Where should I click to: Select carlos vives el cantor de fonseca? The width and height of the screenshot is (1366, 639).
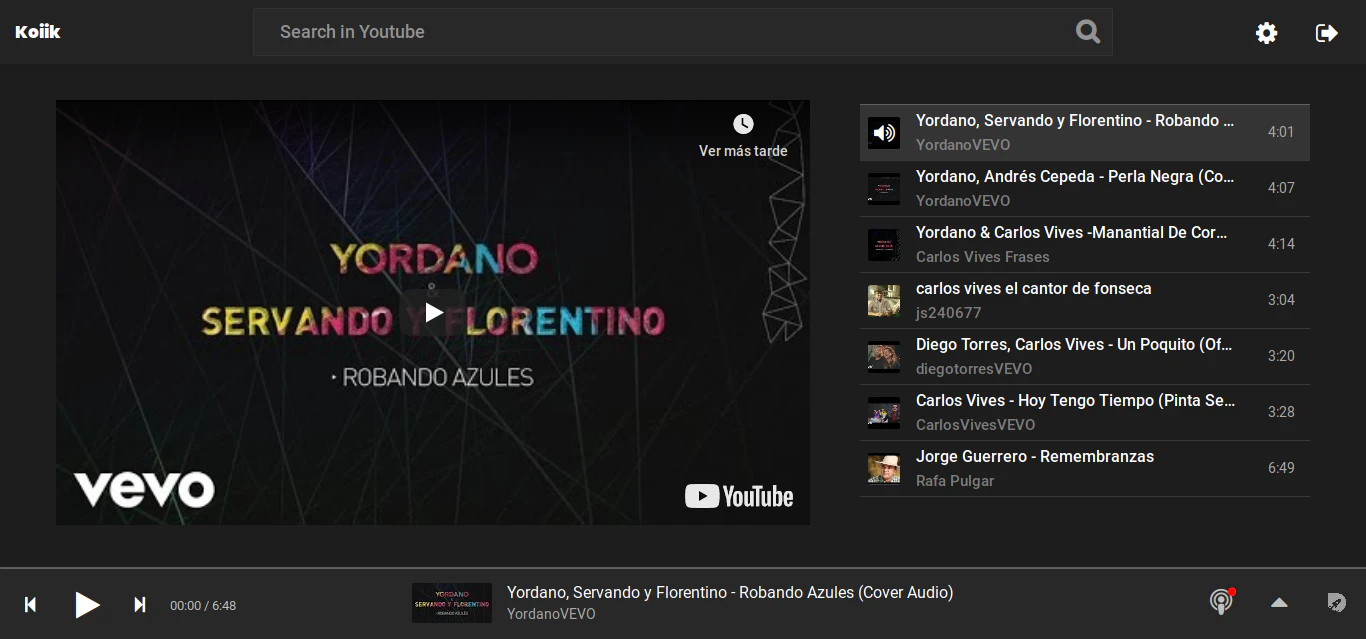1085,301
